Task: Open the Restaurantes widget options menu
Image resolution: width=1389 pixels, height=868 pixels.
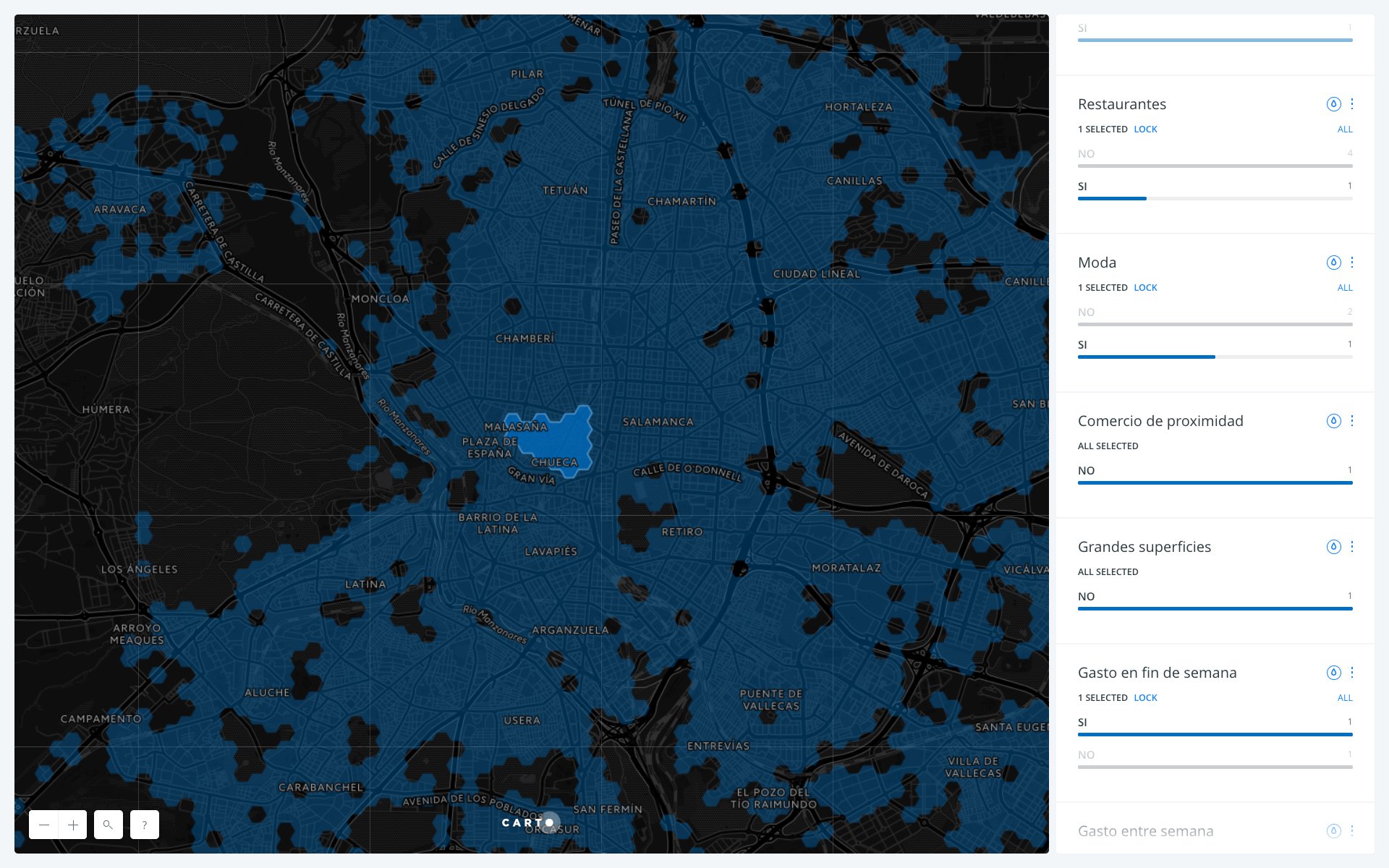Action: click(x=1352, y=104)
